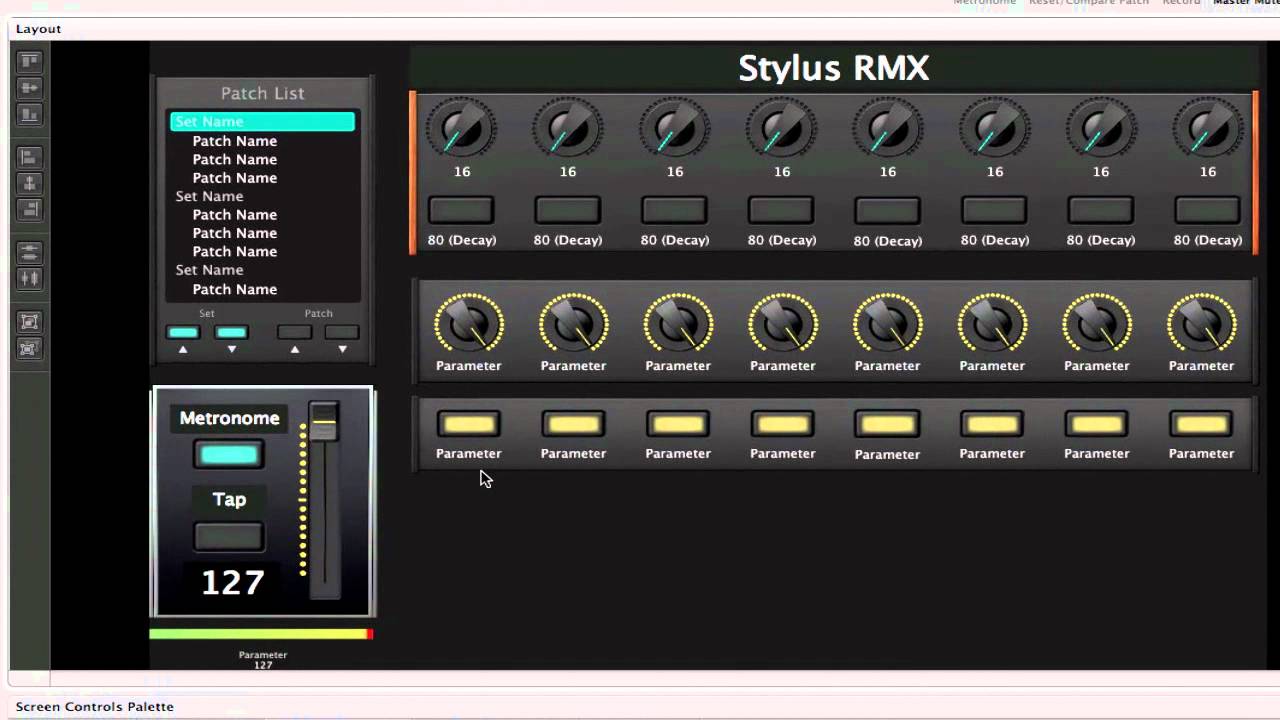
Task: Click the Layout panel header
Action: [38, 29]
